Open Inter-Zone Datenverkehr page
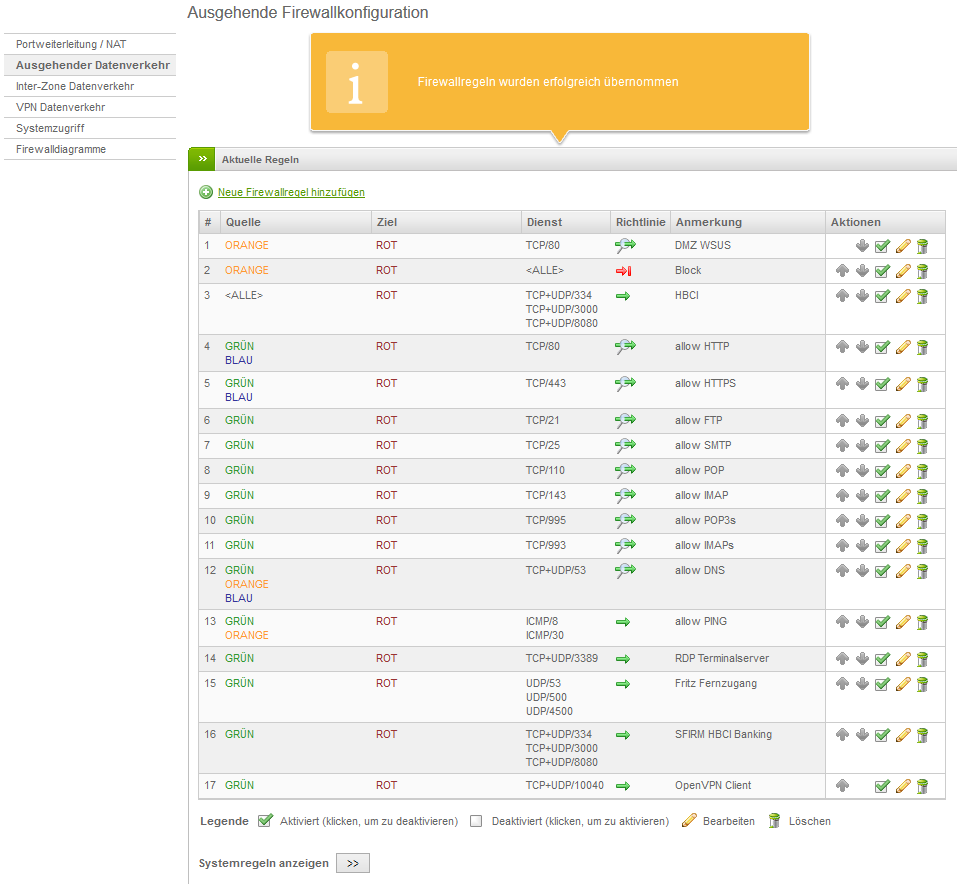This screenshot has height=884, width=957. point(75,86)
